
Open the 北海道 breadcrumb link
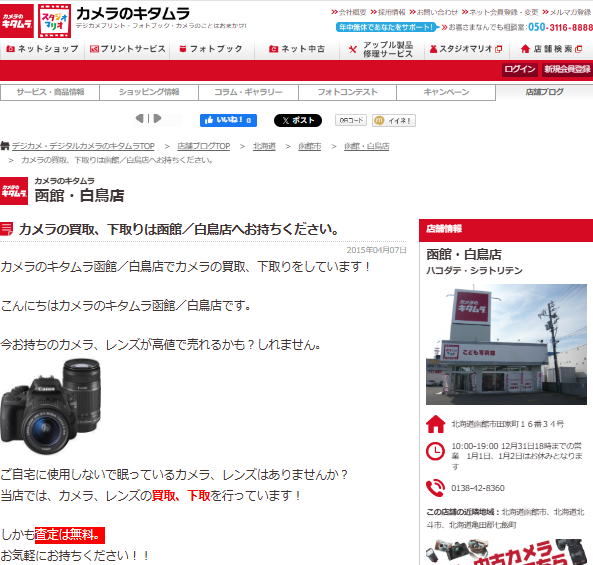point(264,146)
